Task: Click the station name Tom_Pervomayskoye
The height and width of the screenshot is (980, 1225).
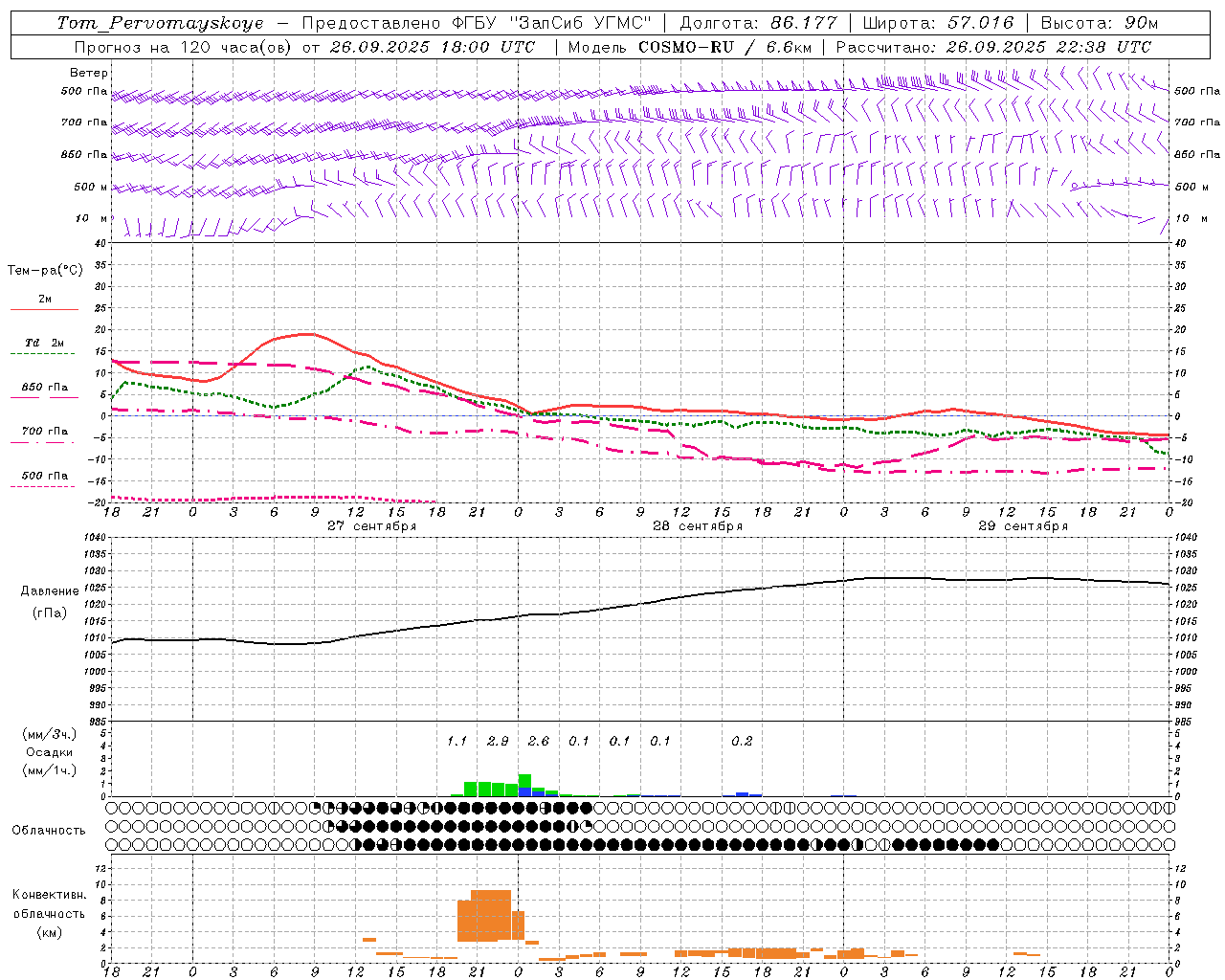Action: click(x=160, y=23)
